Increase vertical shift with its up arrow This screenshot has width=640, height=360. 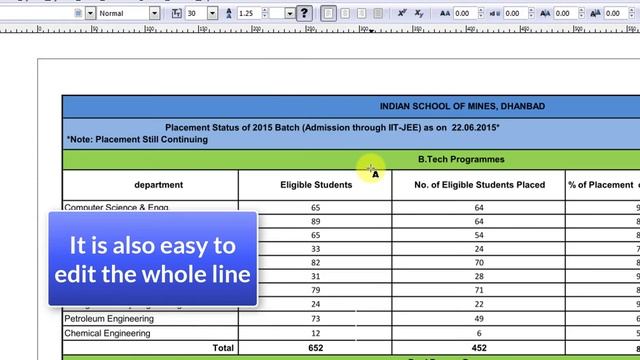coord(632,11)
